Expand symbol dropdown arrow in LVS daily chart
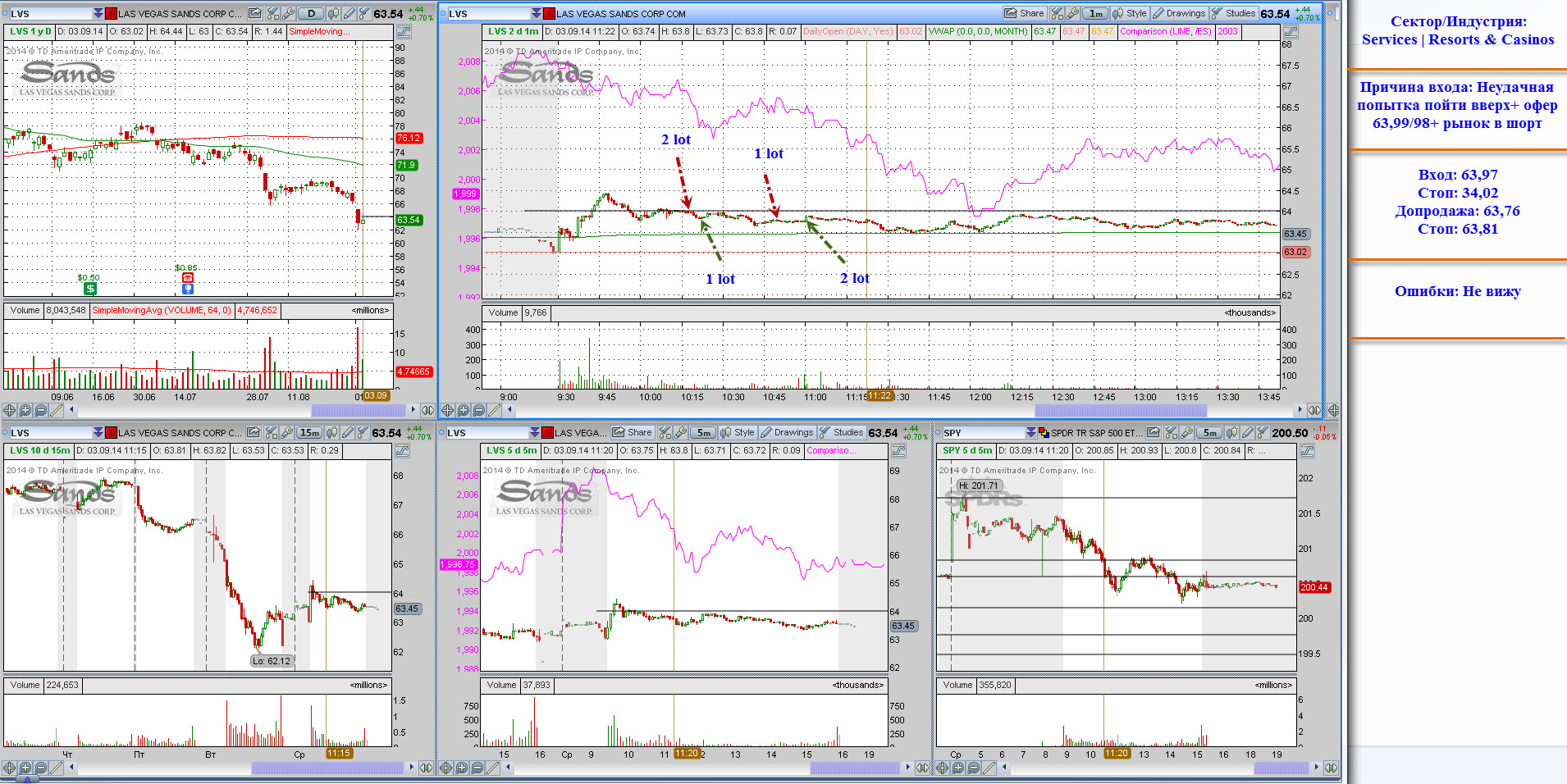This screenshot has height=784, width=1567. 98,14
